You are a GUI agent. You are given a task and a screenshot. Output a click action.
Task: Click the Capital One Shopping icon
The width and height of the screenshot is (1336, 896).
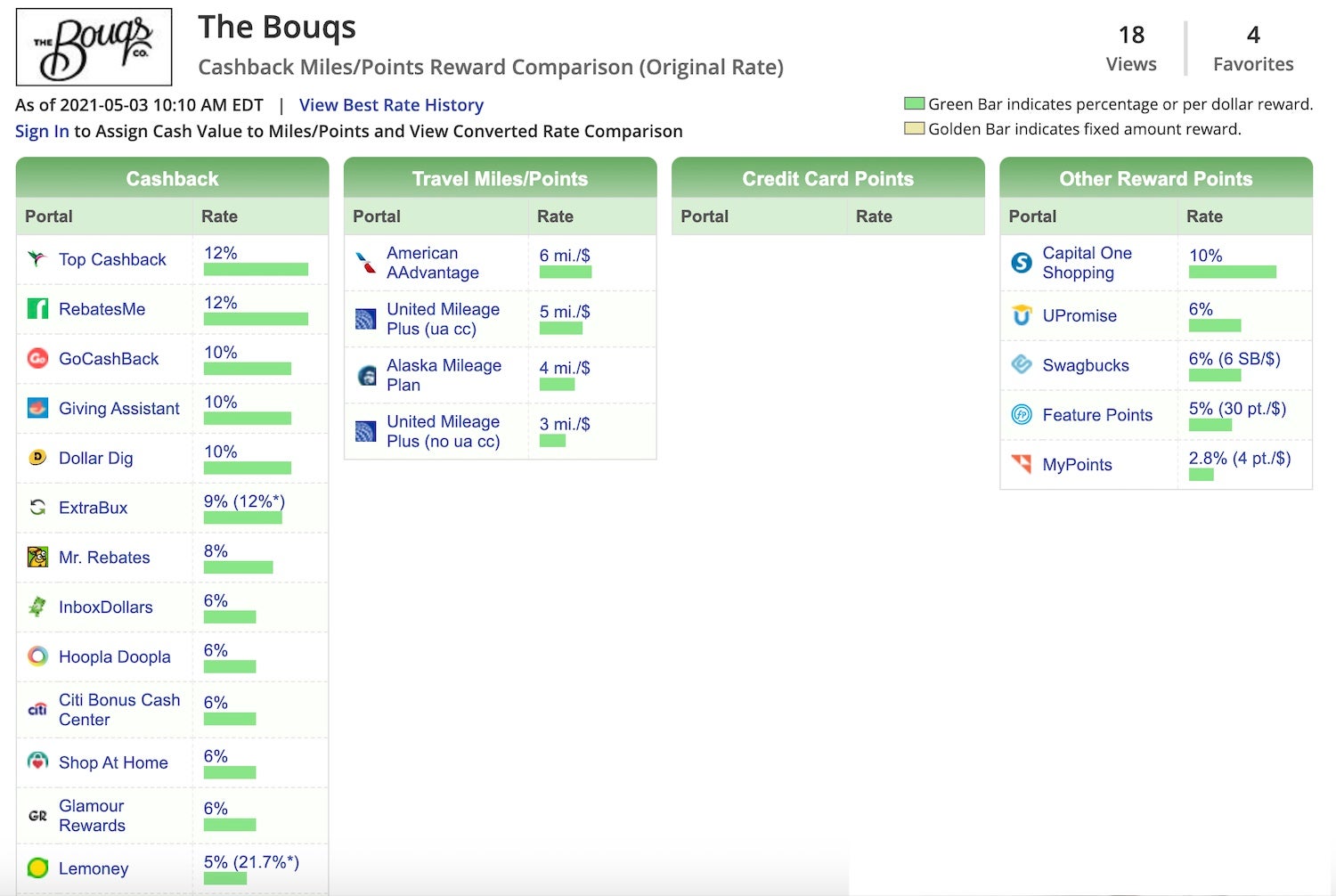click(1022, 263)
